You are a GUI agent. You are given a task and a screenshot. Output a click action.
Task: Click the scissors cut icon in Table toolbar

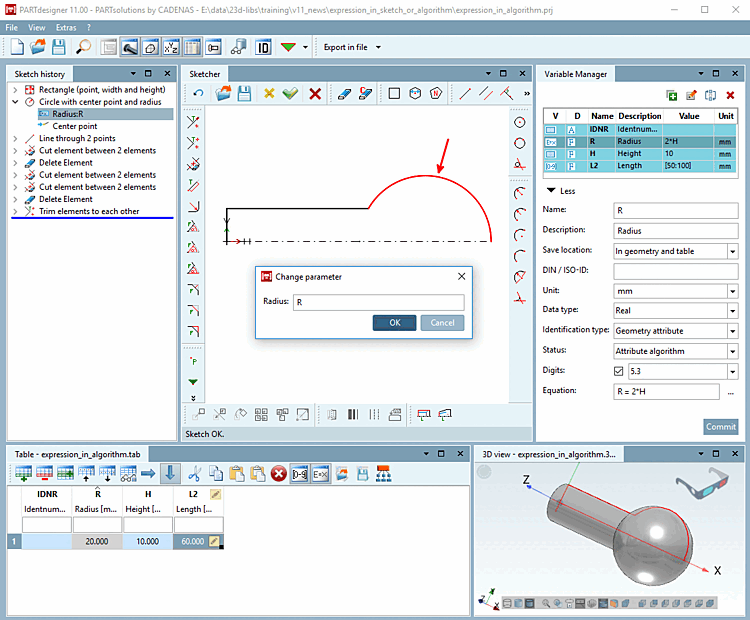[x=194, y=474]
